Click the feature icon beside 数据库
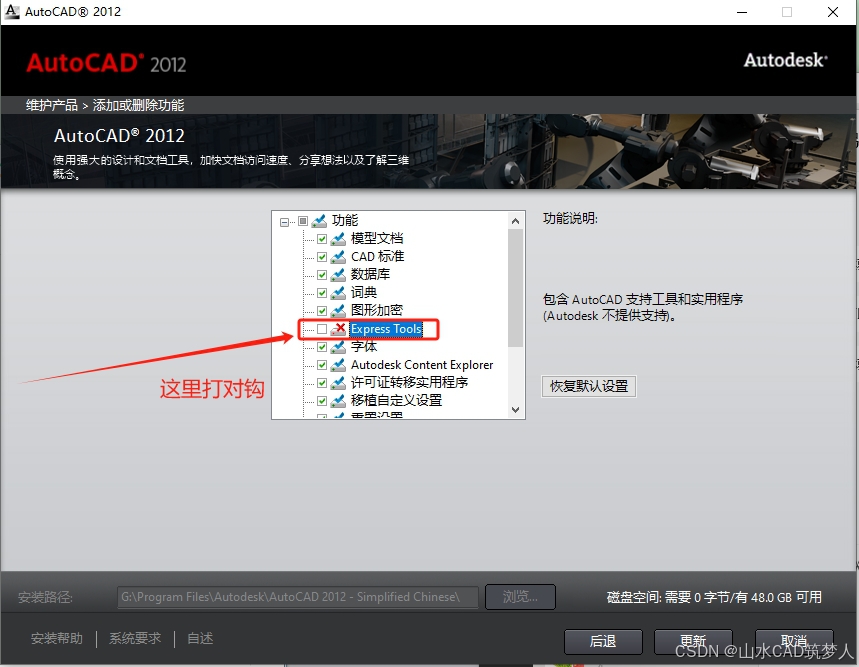This screenshot has height=667, width=859. 338,274
